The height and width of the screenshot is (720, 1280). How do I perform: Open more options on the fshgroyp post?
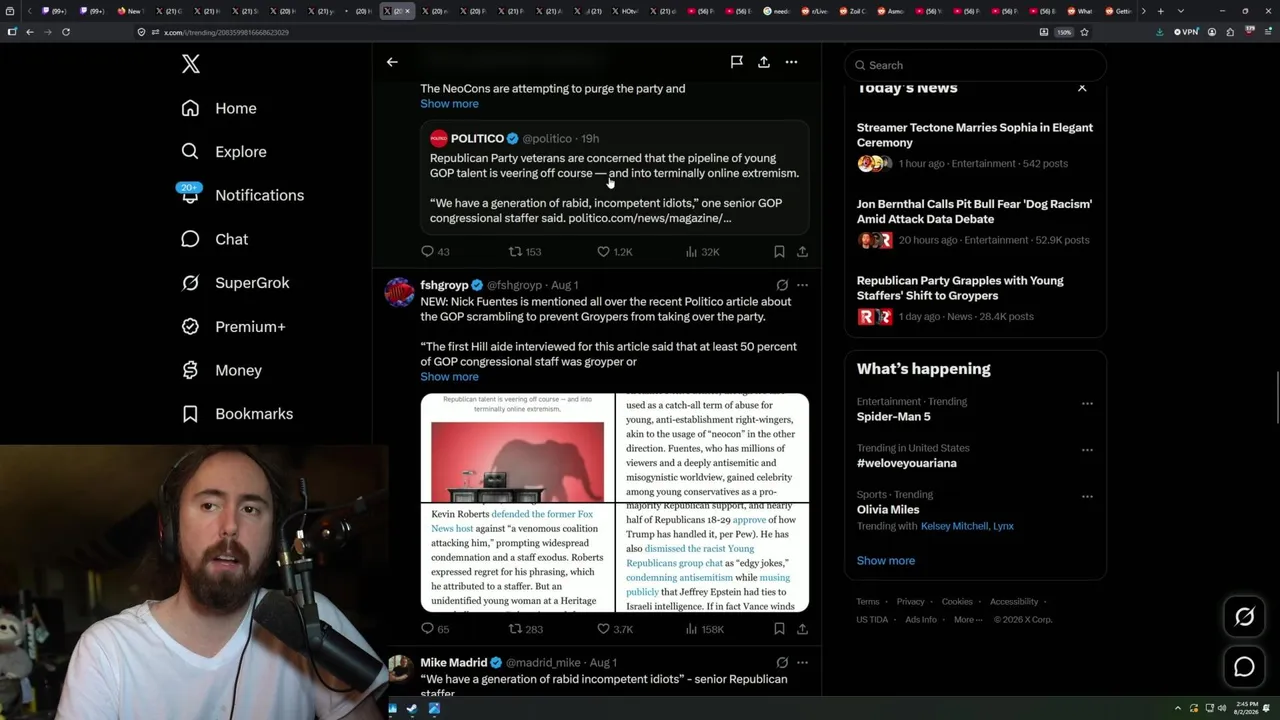pos(802,285)
